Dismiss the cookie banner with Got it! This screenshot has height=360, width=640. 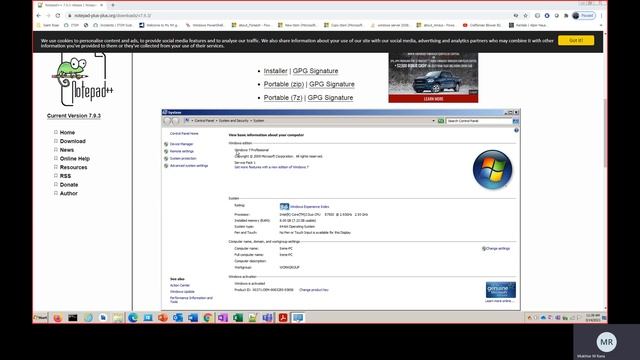[x=576, y=40]
